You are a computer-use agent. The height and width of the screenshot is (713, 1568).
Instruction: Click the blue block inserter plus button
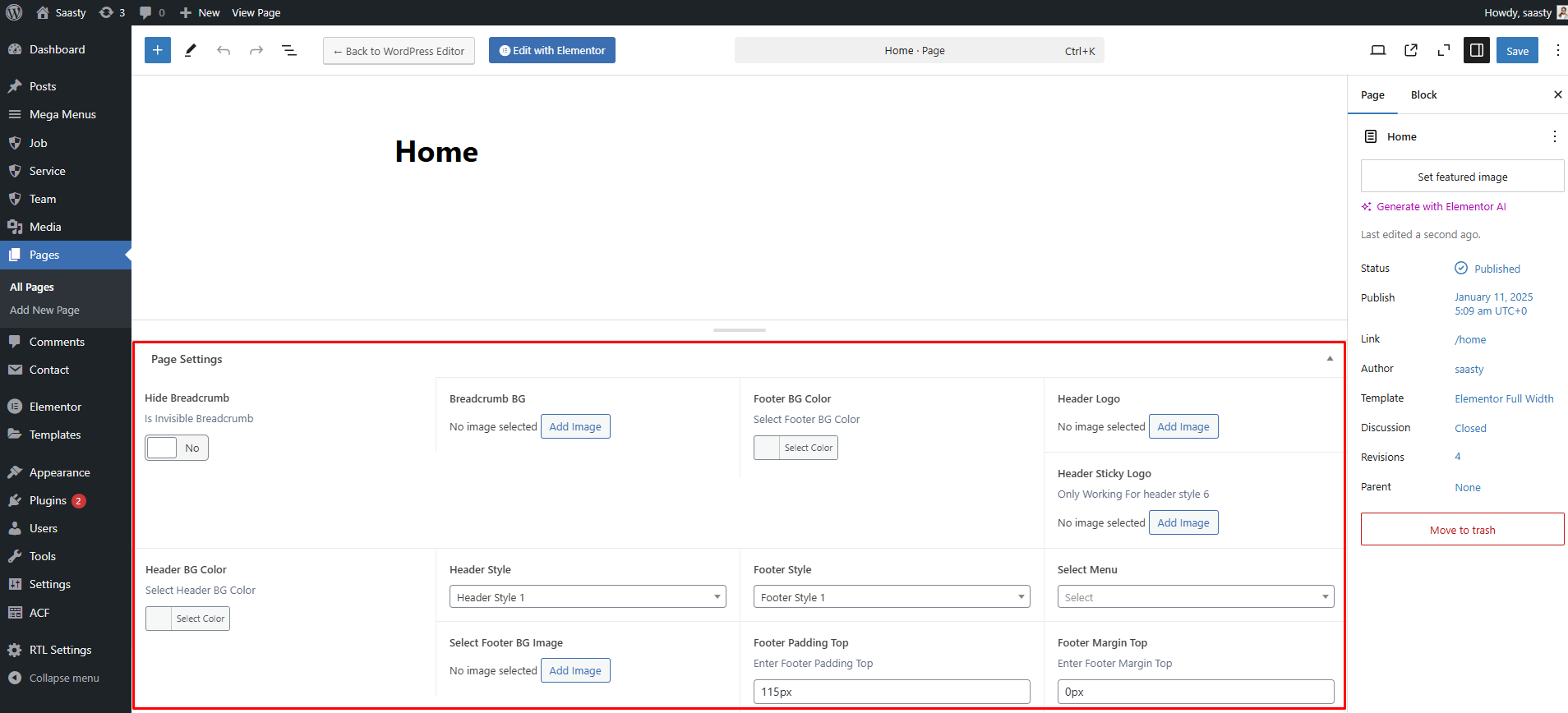click(x=158, y=50)
